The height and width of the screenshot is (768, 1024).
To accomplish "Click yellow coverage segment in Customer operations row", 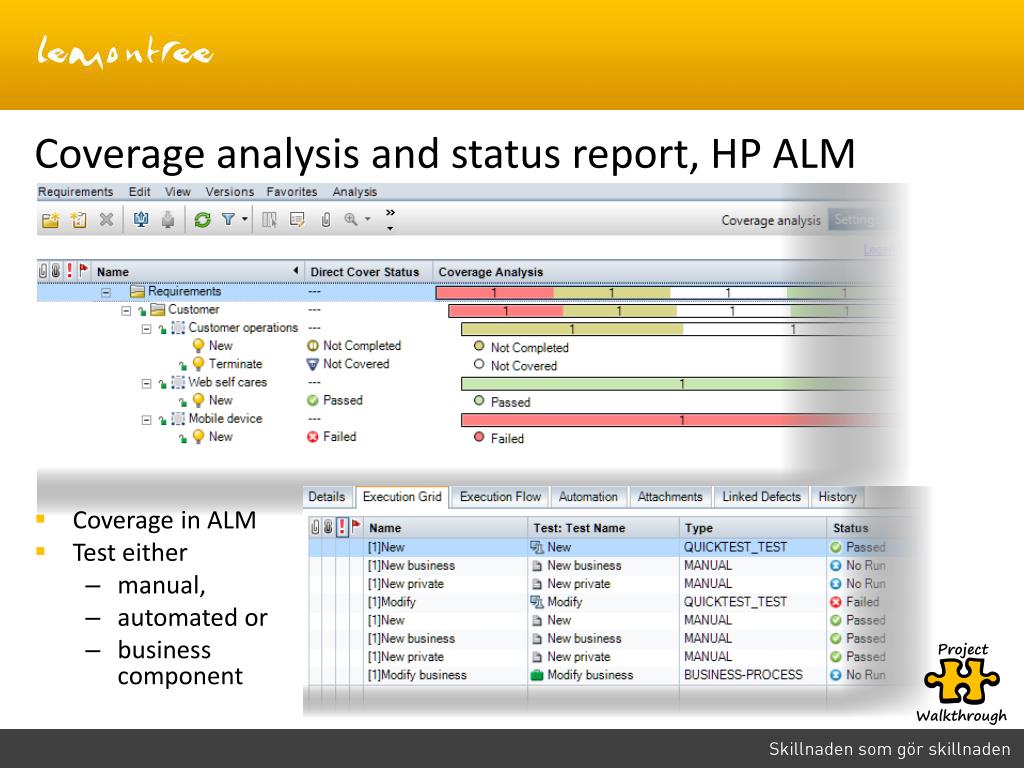I will (x=573, y=329).
